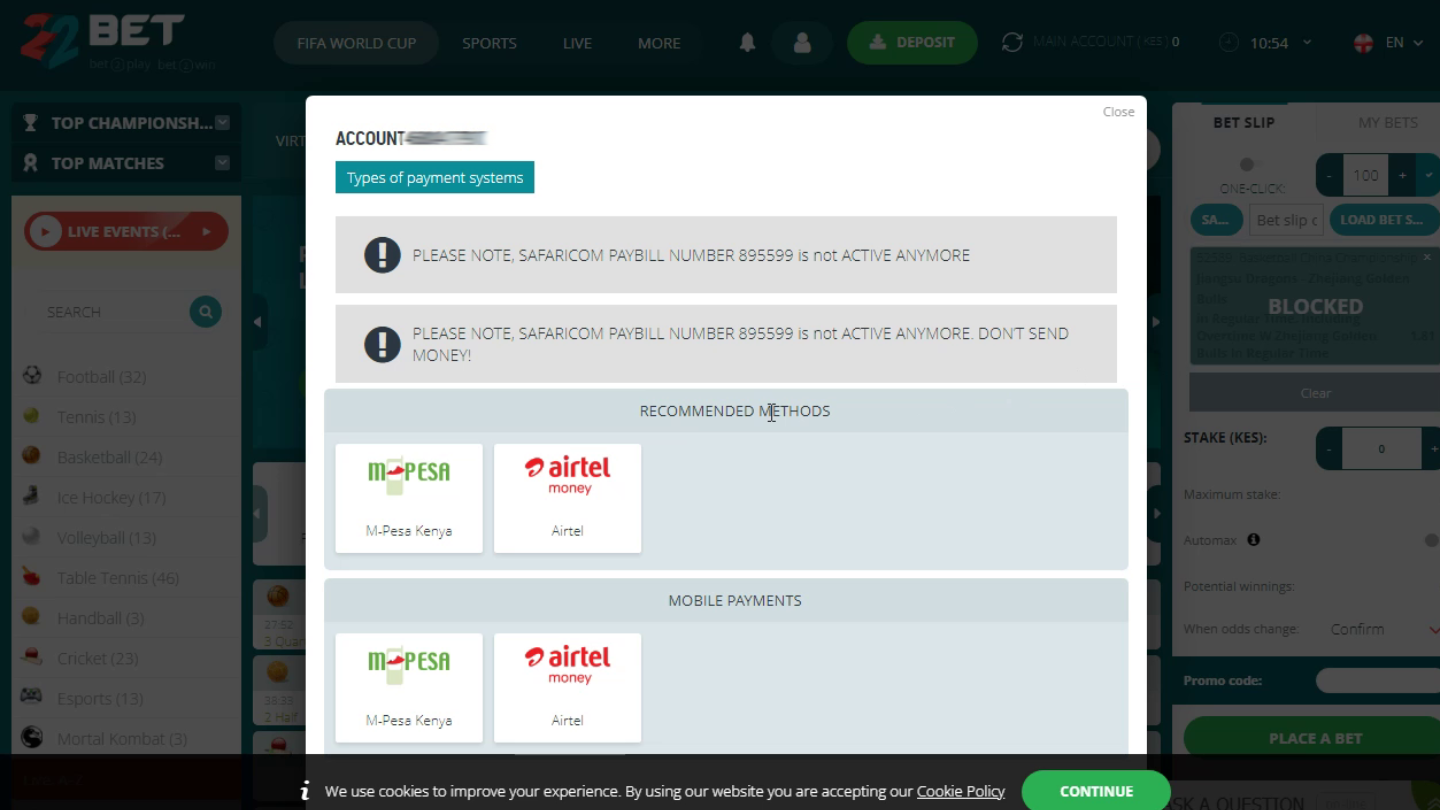
Task: Open the Cookie Policy link
Action: coord(960,791)
